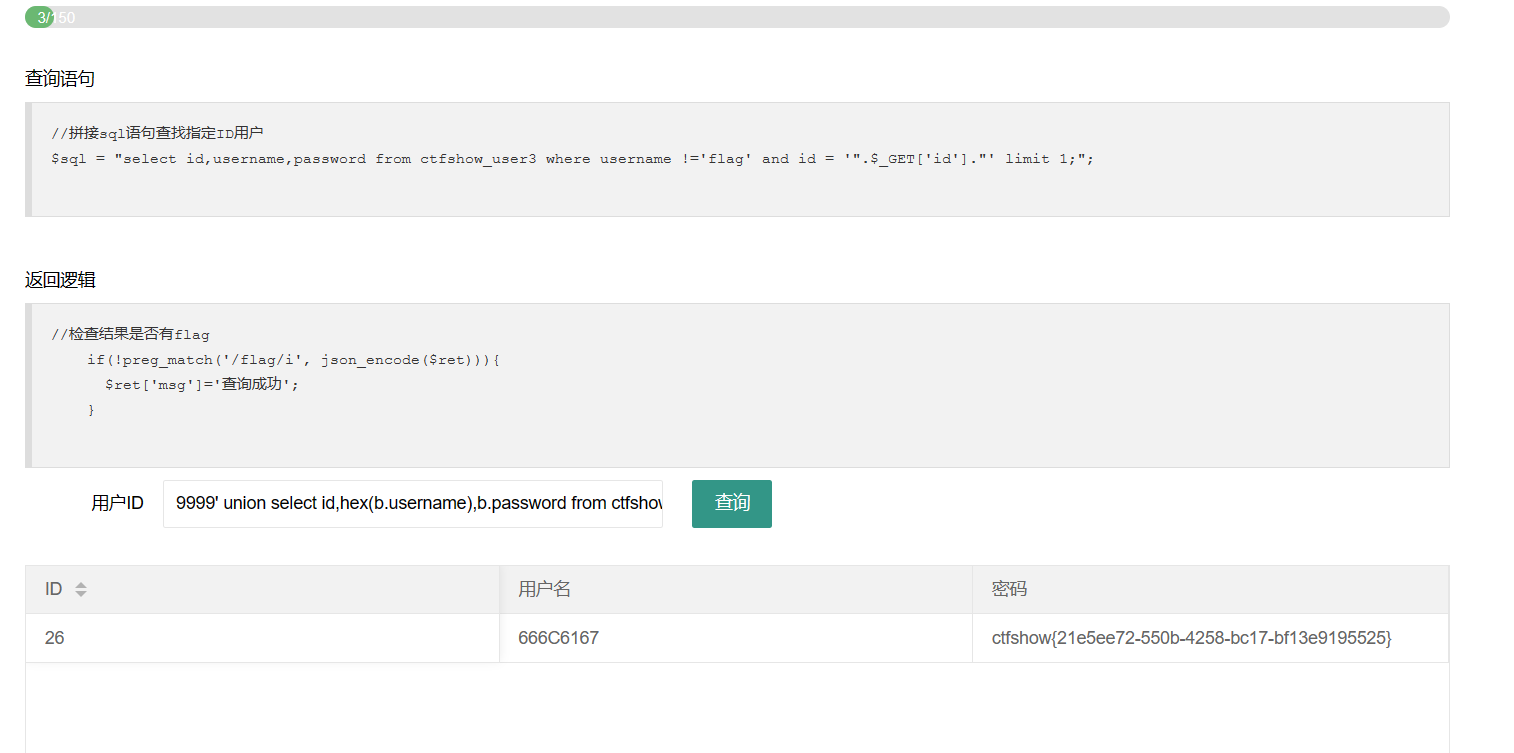This screenshot has width=1514, height=753.
Task: Click the 返回逻辑 section heading
Action: [x=60, y=280]
